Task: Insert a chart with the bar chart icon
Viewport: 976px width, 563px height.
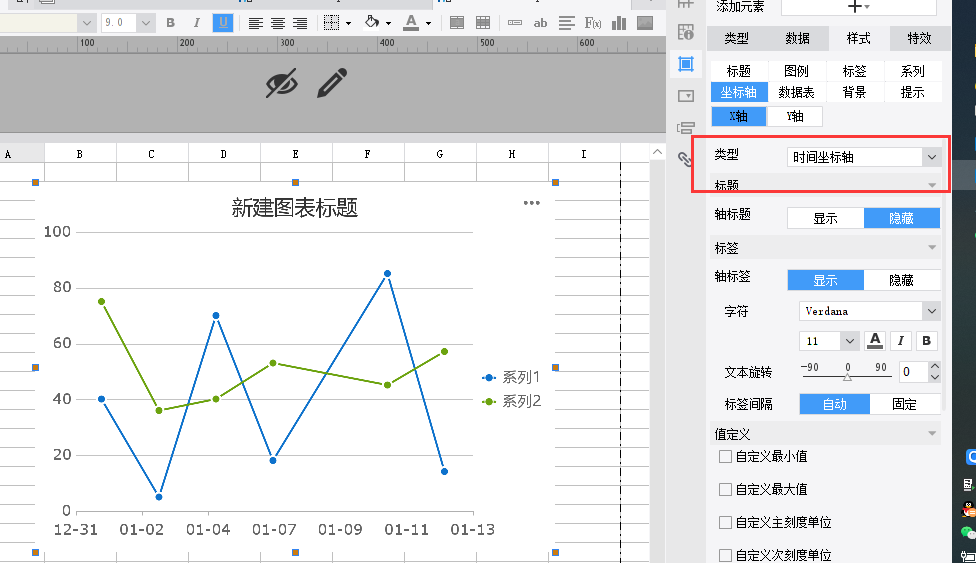Action: [619, 24]
